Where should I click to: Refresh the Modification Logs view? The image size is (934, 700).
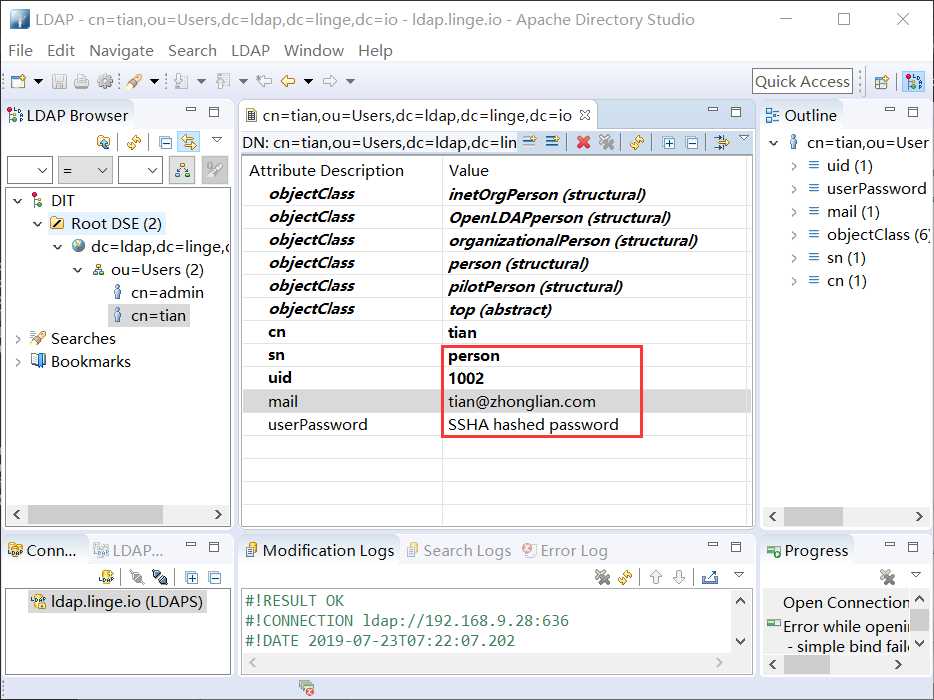625,577
